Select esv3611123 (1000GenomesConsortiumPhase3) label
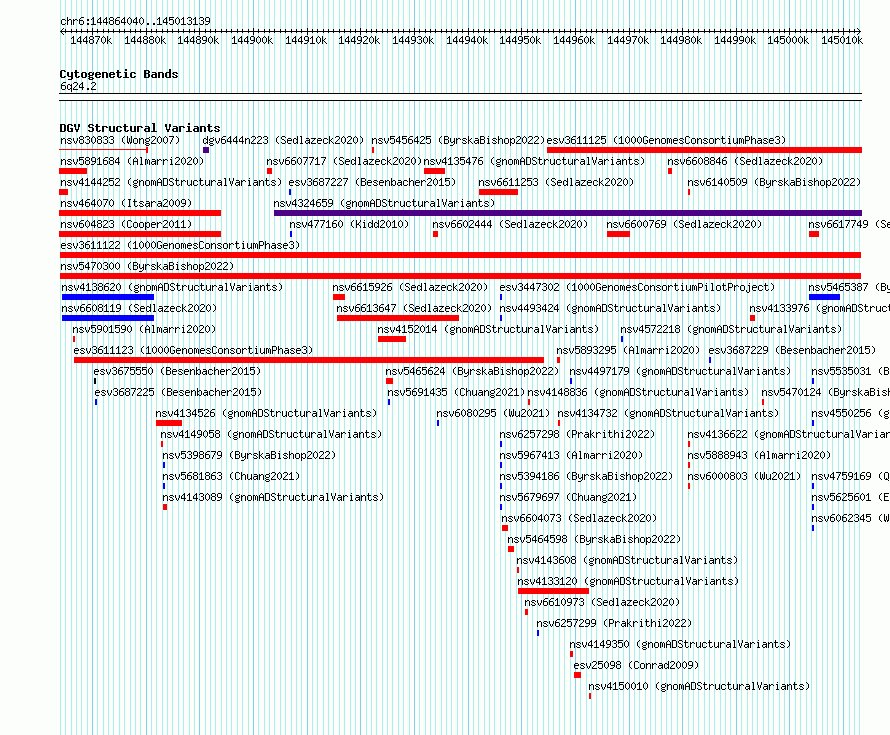This screenshot has height=735, width=890. (x=194, y=350)
